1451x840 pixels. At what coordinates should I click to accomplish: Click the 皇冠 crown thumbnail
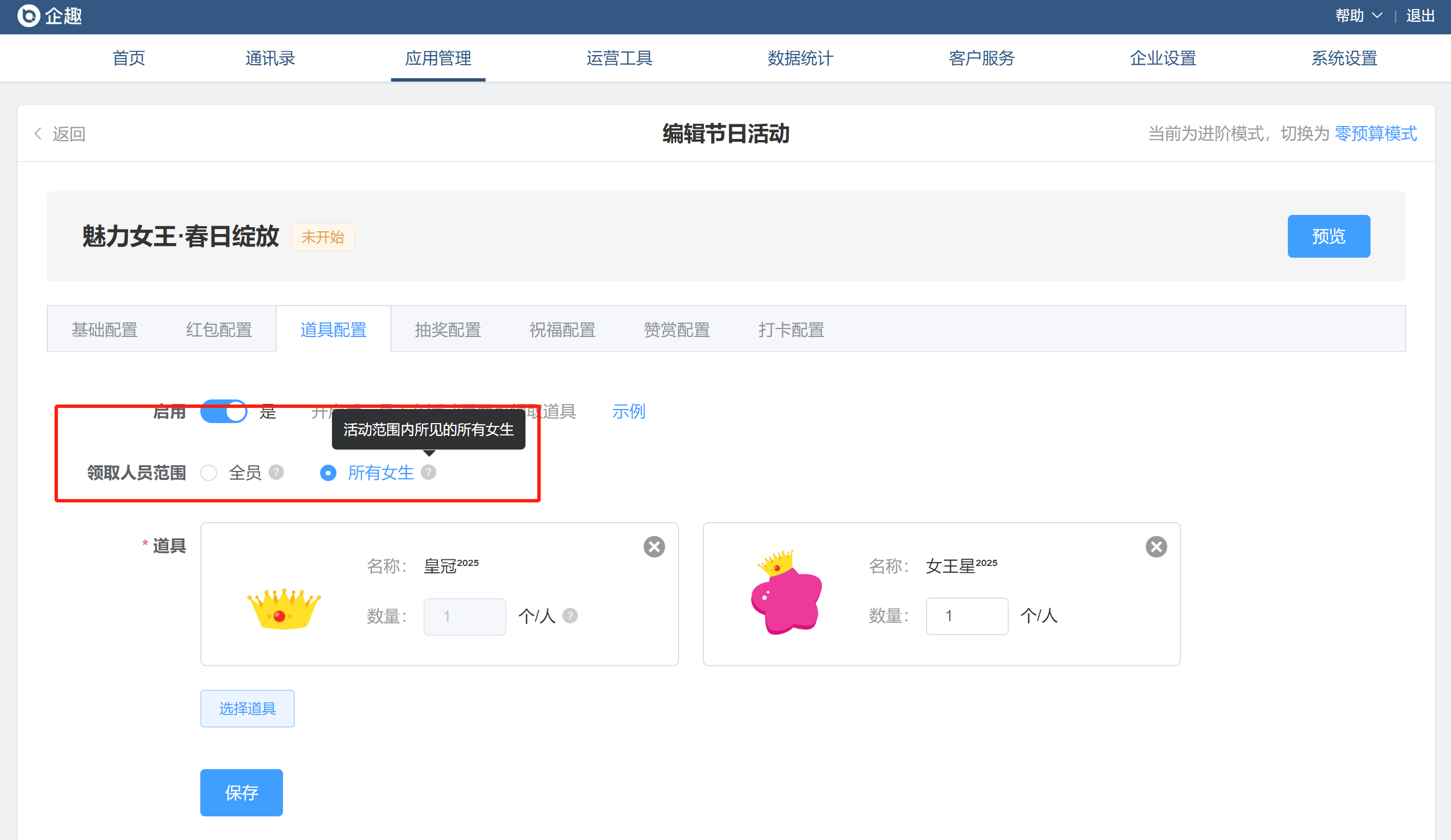[x=284, y=609]
